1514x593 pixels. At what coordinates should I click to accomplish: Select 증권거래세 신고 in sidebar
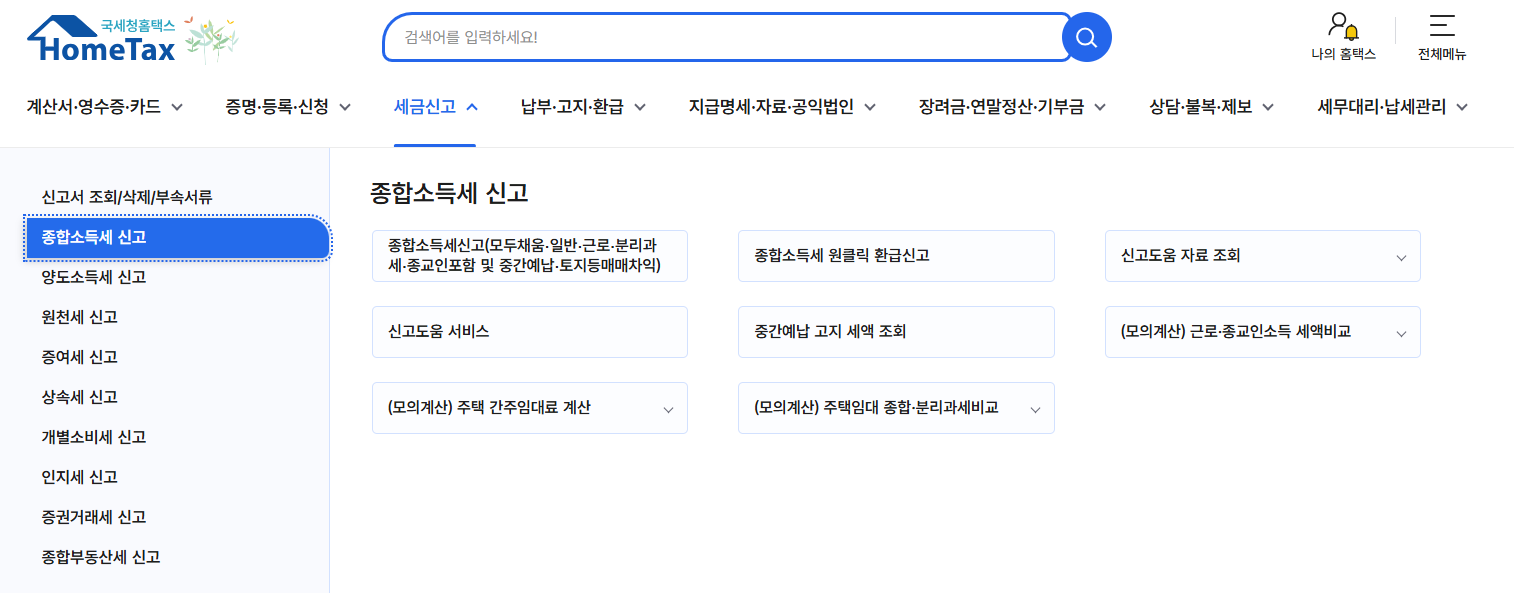pyautogui.click(x=94, y=517)
